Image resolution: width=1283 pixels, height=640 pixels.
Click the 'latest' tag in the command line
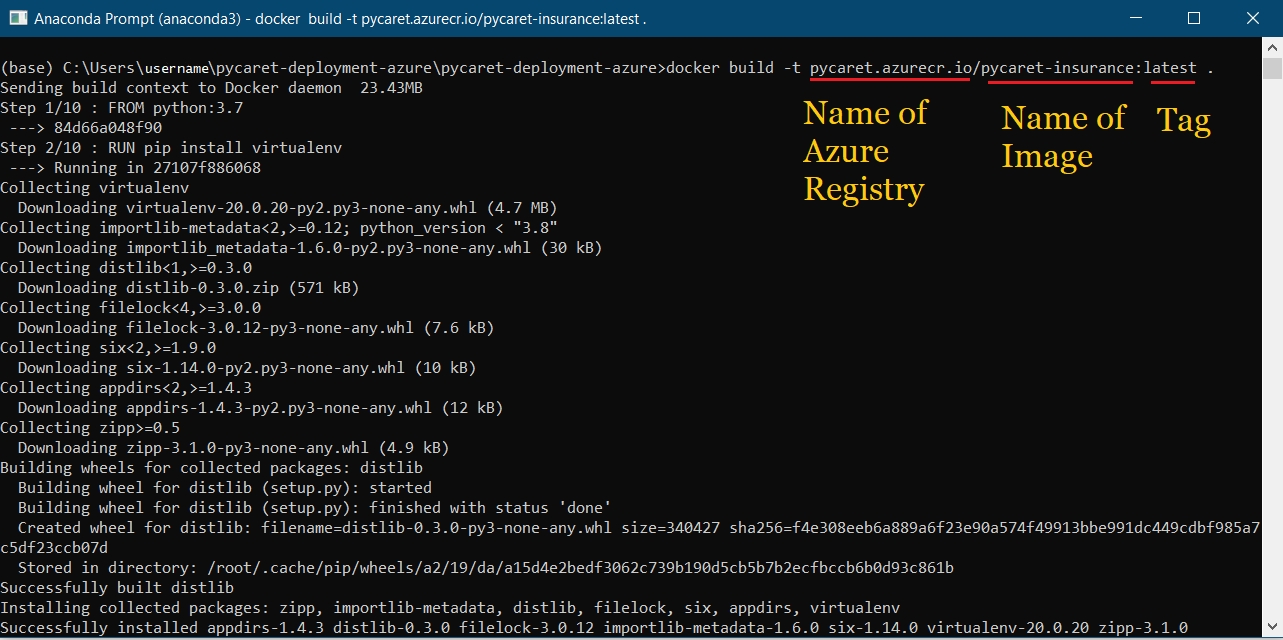coord(1170,68)
